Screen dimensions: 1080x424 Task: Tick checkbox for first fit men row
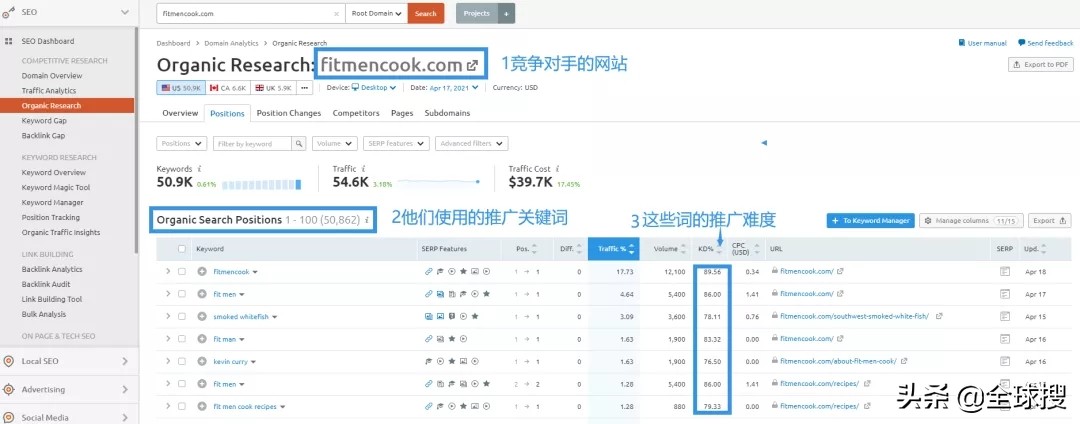[182, 294]
